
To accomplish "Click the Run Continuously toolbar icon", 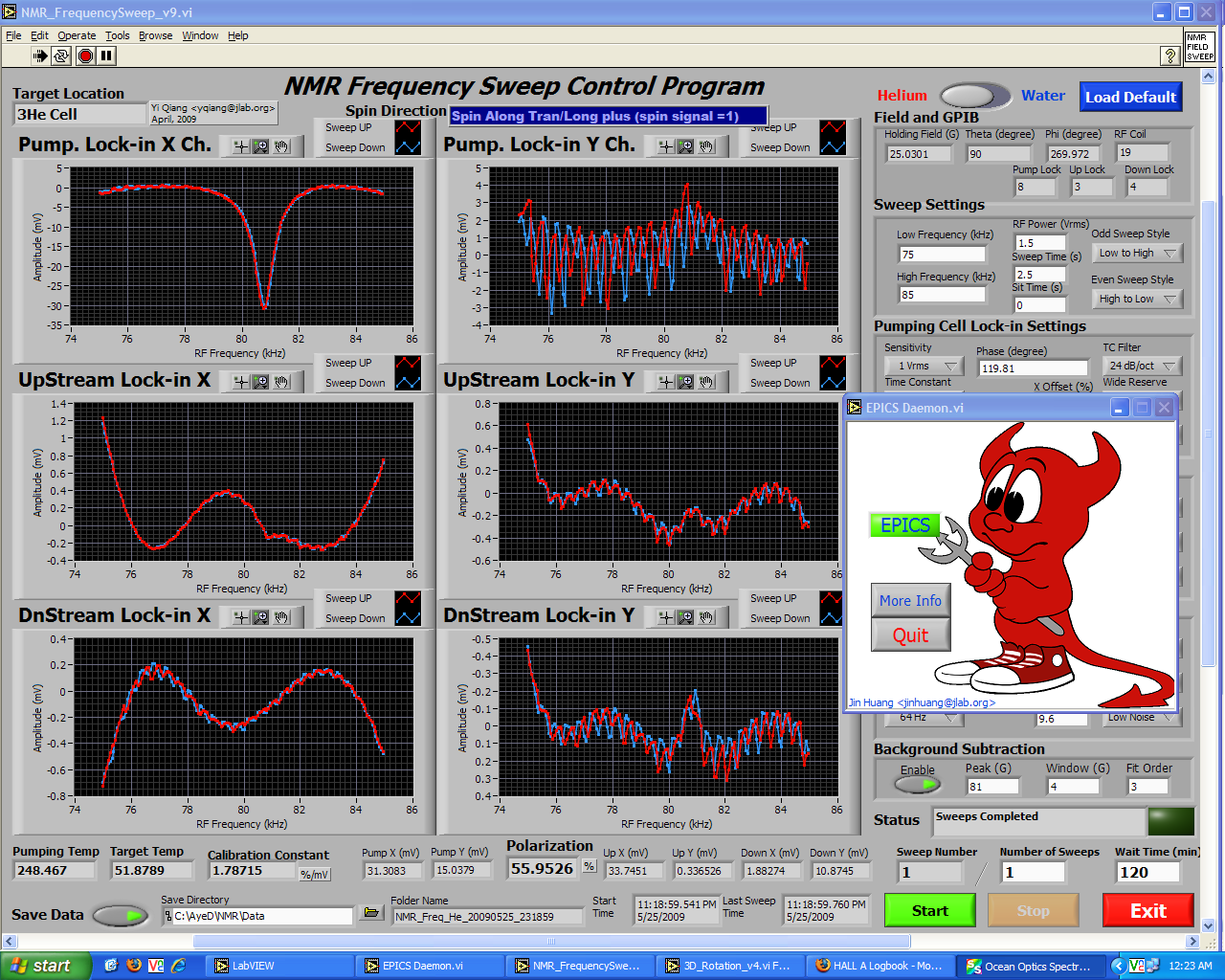I will 61,56.
